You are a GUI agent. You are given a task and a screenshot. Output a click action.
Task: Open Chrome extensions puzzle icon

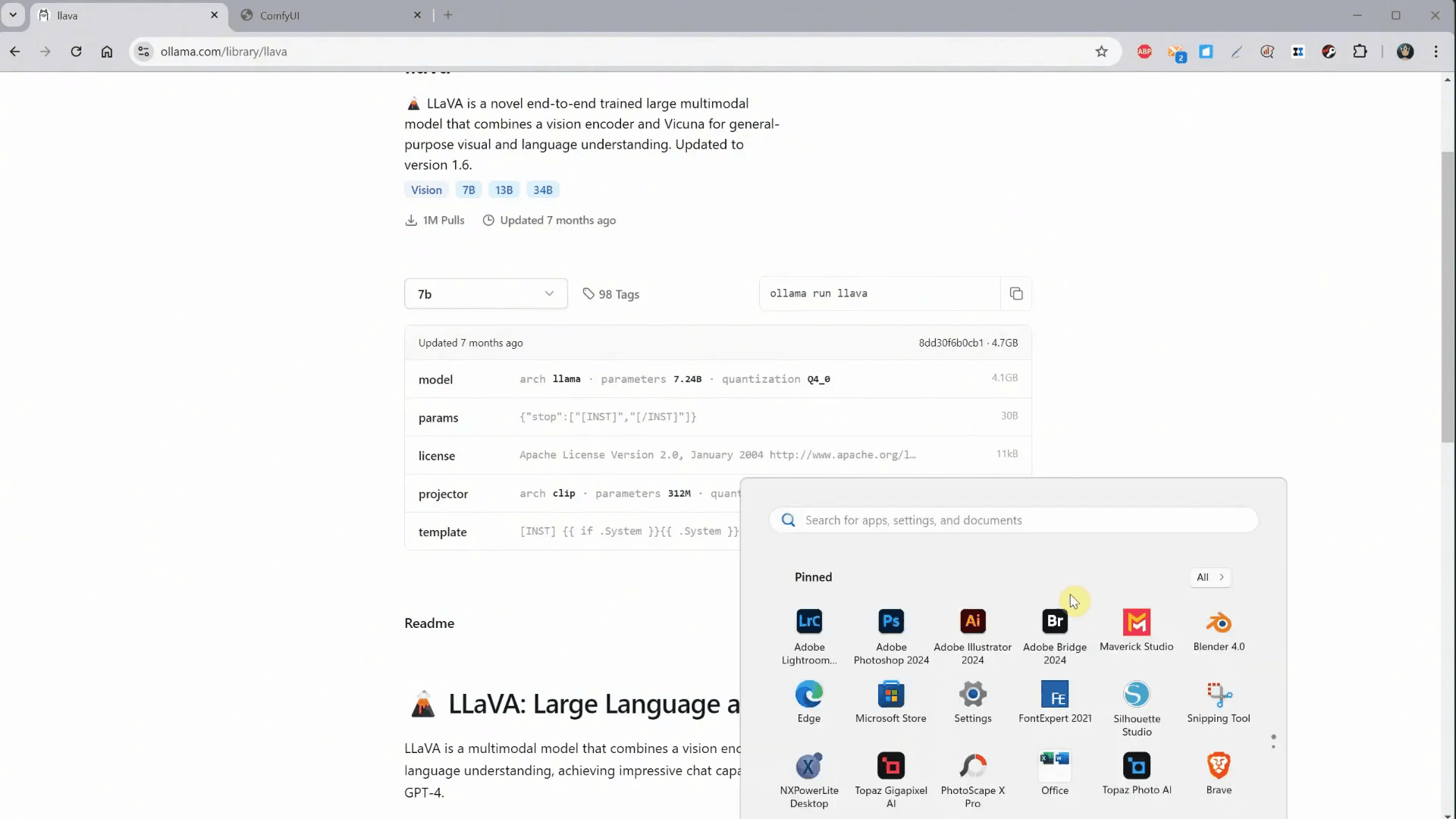(x=1360, y=52)
